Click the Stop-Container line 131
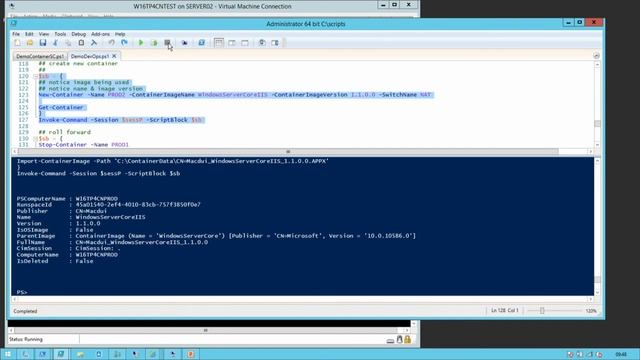Viewport: 640px width, 360px height. pyautogui.click(x=84, y=145)
